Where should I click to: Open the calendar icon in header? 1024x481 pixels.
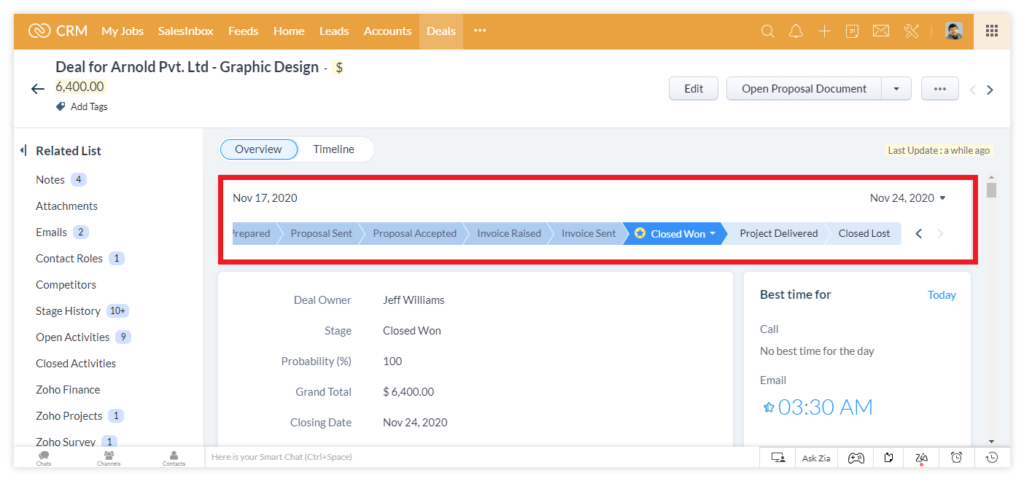point(853,31)
